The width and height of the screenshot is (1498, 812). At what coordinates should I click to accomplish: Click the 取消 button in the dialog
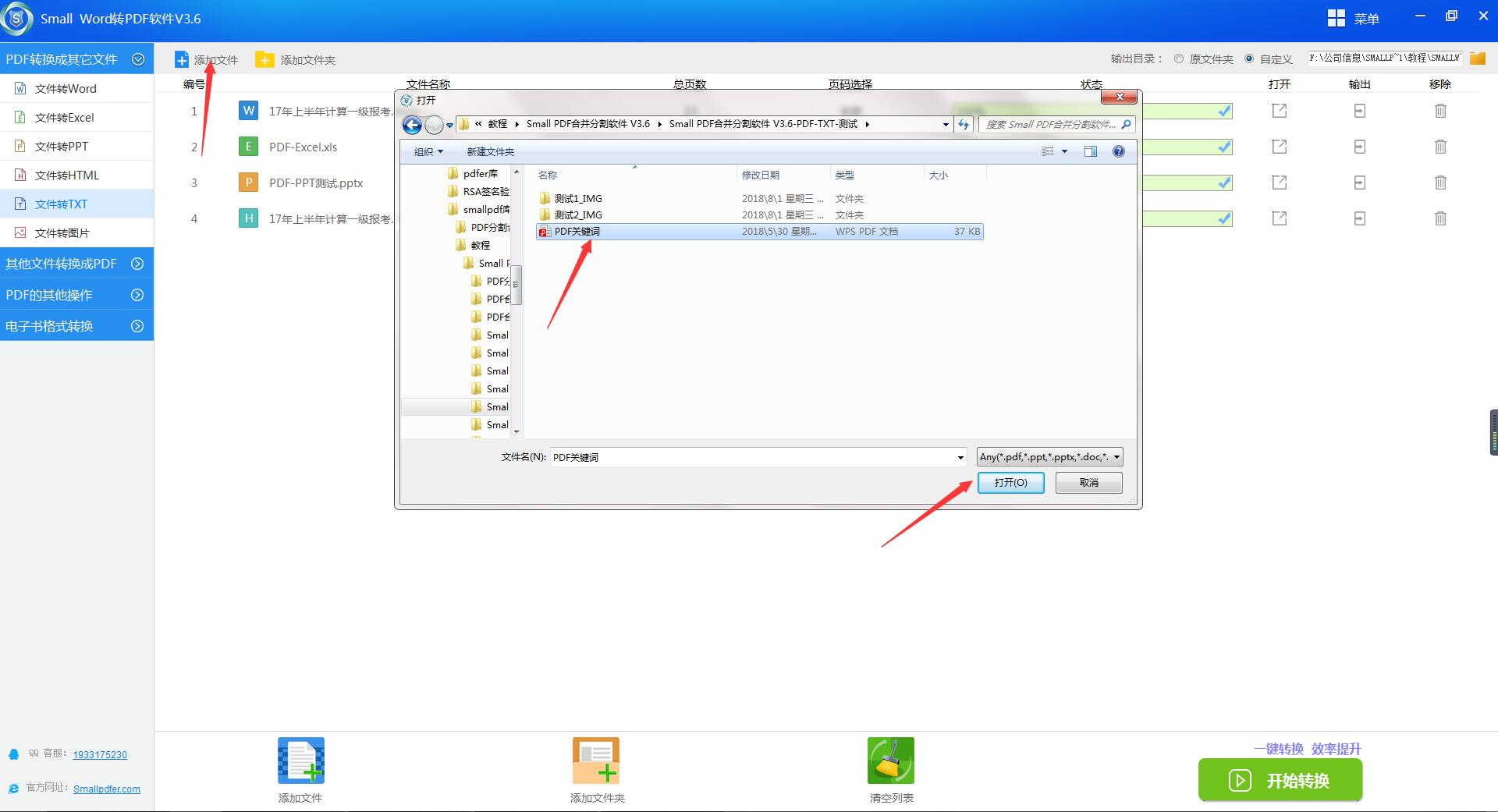pos(1089,483)
